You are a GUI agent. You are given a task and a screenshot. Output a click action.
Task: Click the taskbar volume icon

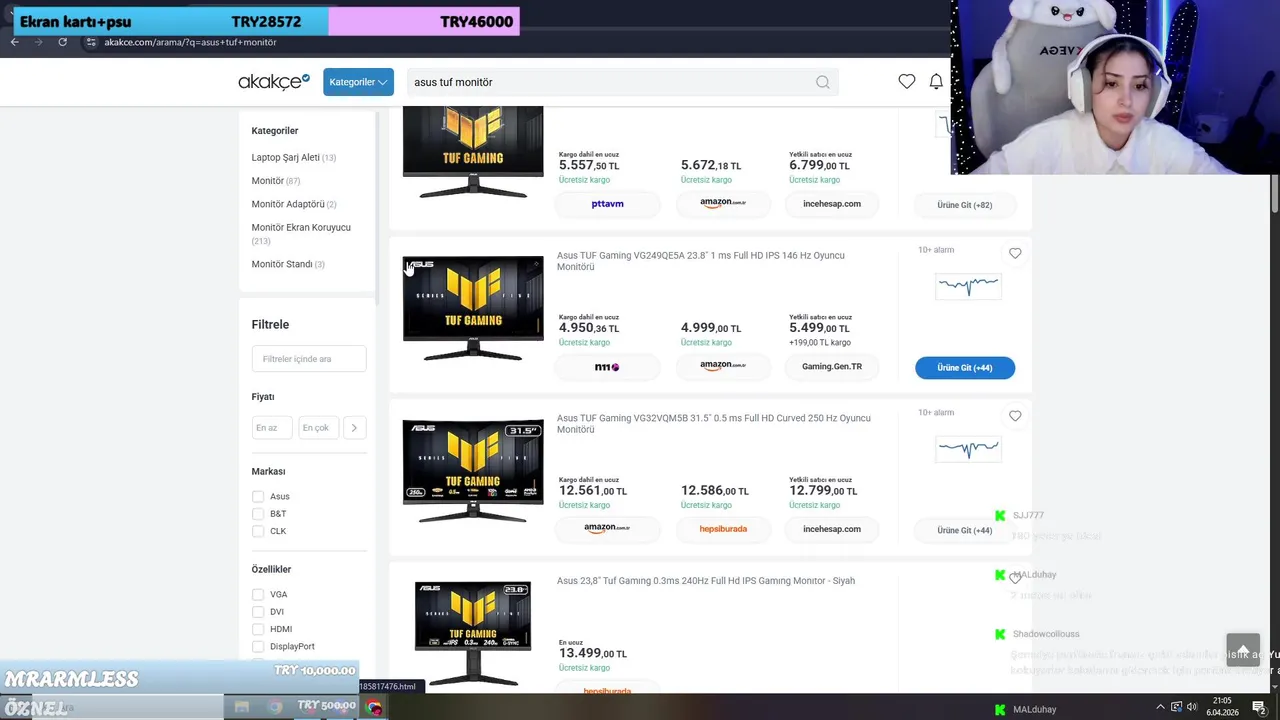1192,707
